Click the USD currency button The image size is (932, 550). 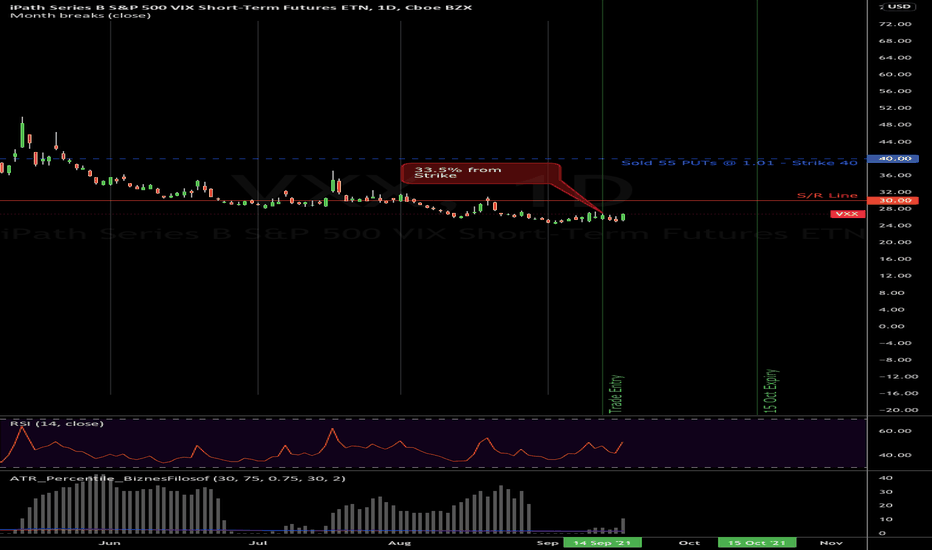click(899, 7)
